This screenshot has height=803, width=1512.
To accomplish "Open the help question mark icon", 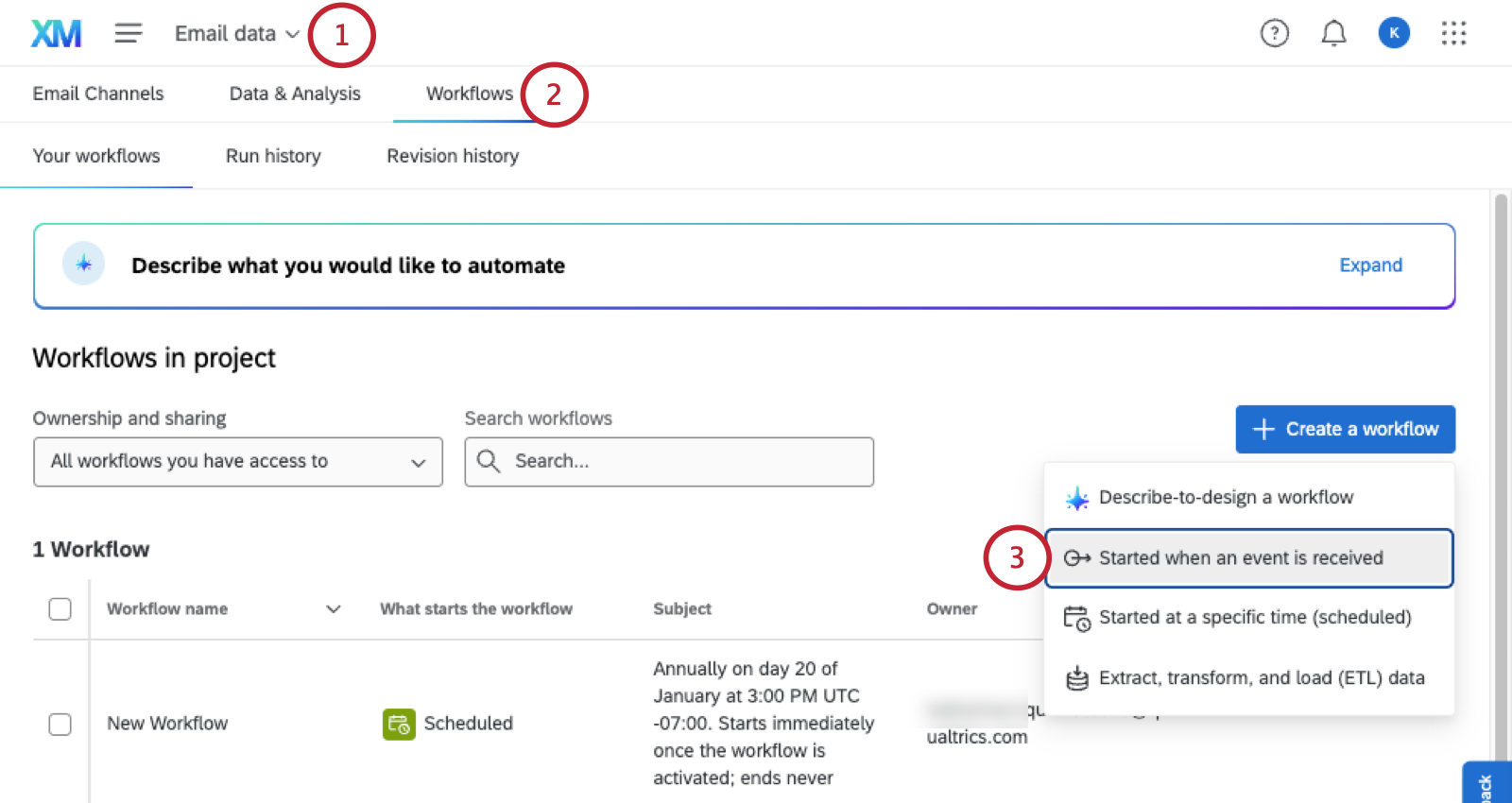I will pyautogui.click(x=1275, y=34).
